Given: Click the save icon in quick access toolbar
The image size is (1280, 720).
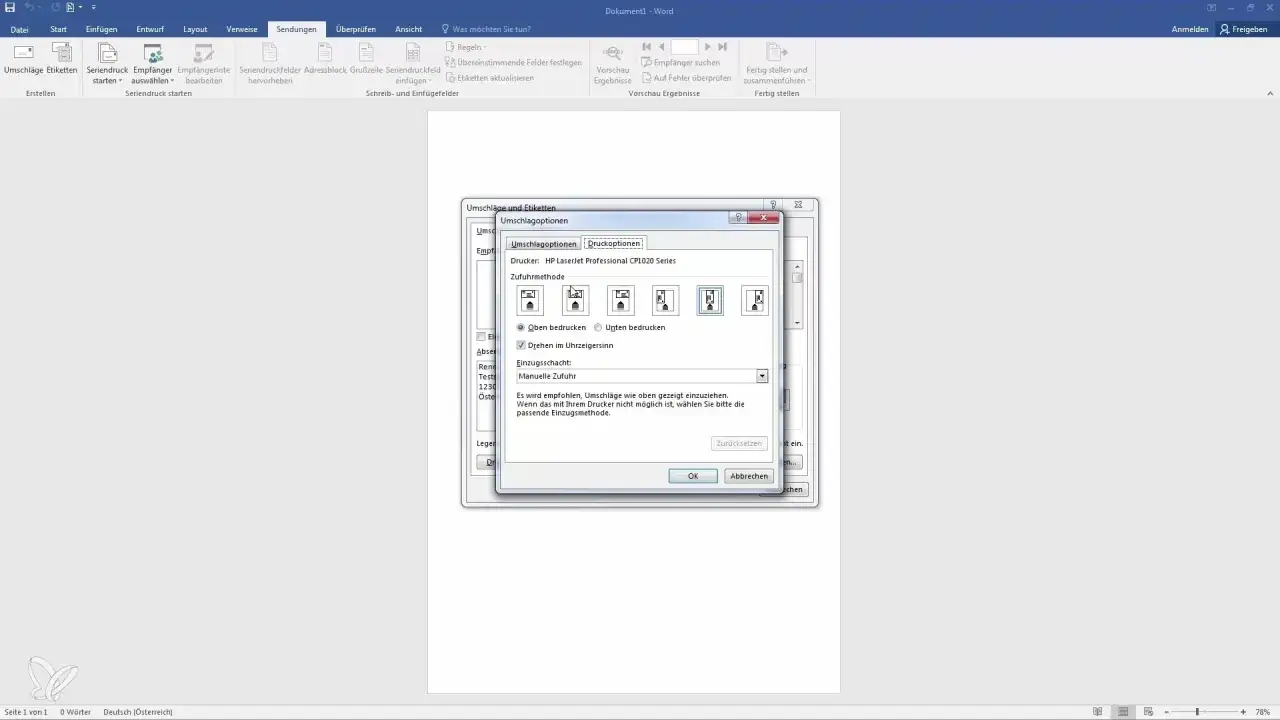Looking at the screenshot, I should pos(10,7).
